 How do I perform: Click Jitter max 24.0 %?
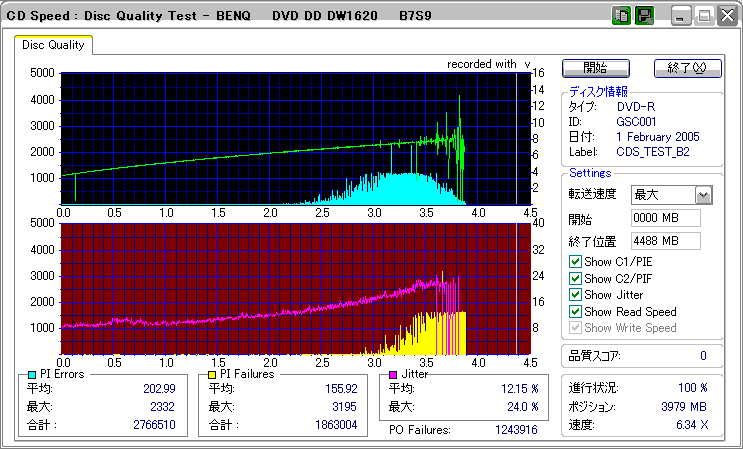coord(522,407)
